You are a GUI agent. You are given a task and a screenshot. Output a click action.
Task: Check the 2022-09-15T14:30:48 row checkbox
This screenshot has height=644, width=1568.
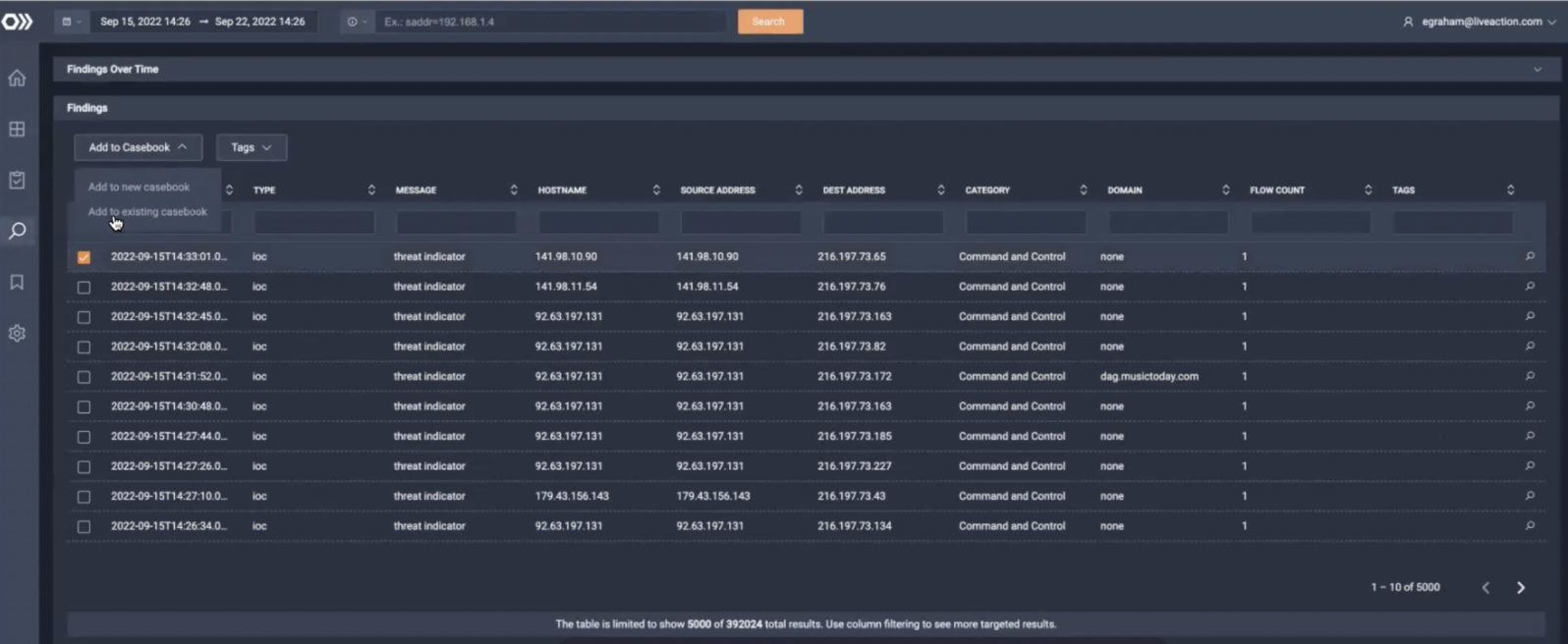pos(84,407)
